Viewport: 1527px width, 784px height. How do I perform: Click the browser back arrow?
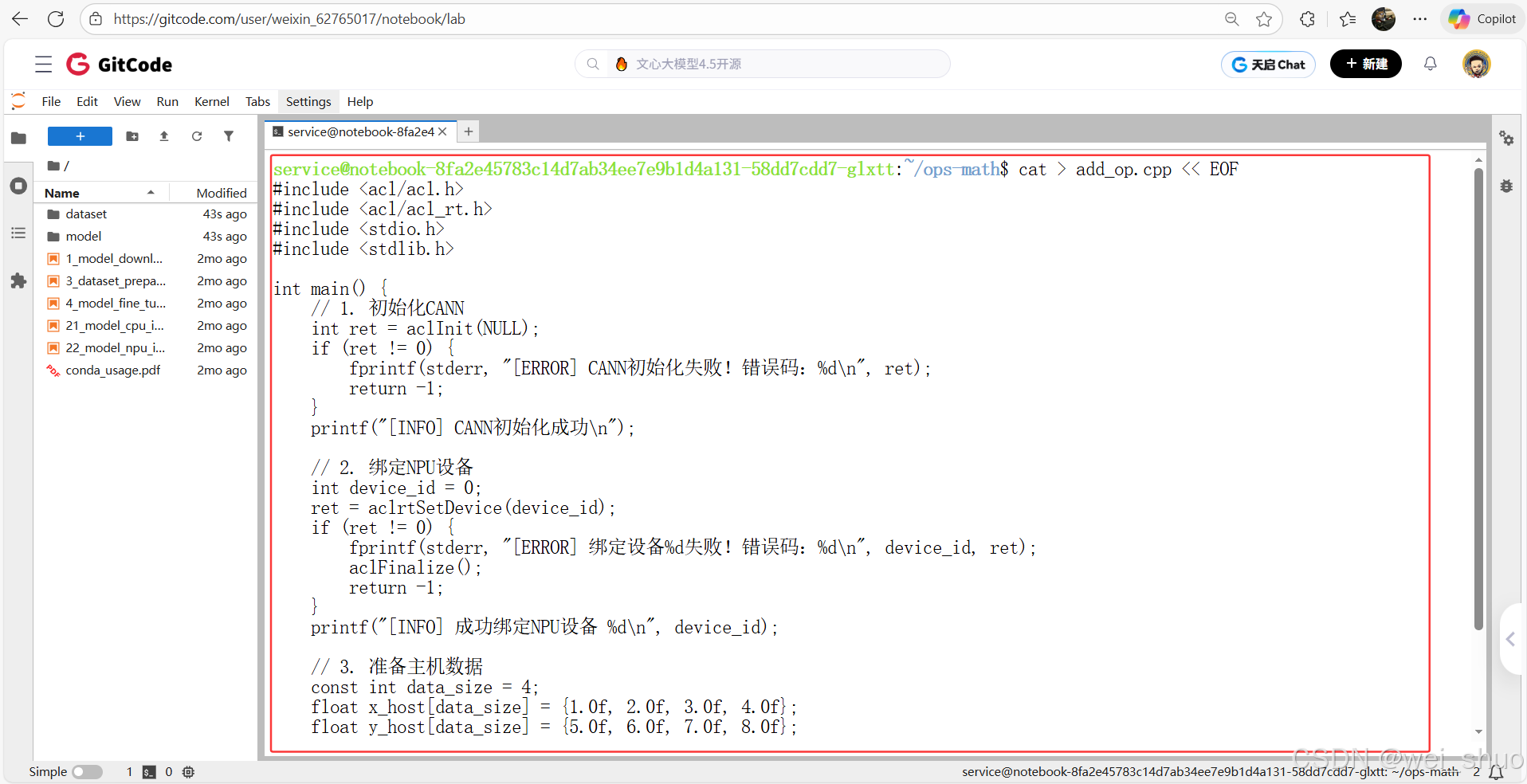(20, 19)
